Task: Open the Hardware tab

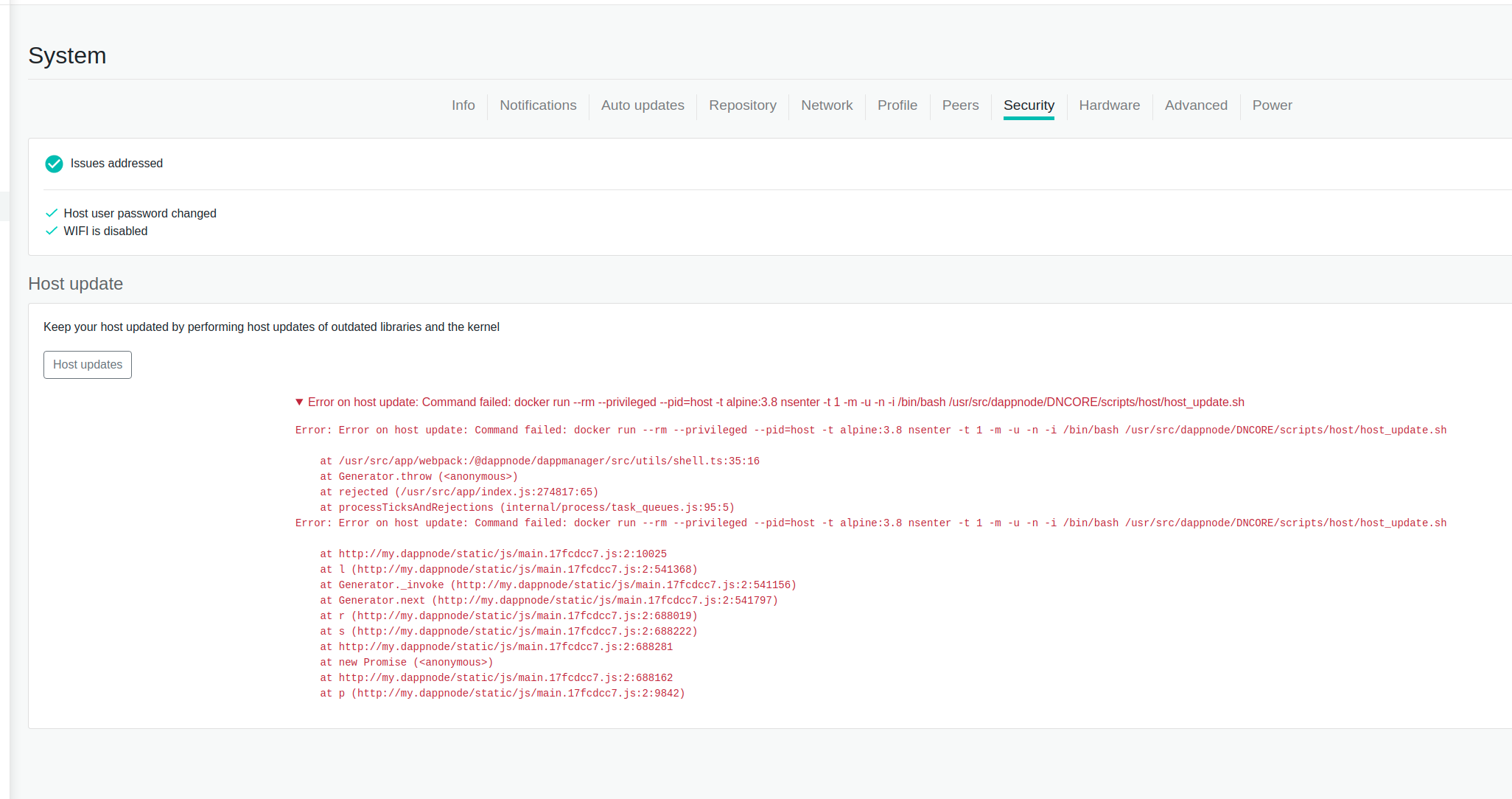Action: pyautogui.click(x=1109, y=105)
